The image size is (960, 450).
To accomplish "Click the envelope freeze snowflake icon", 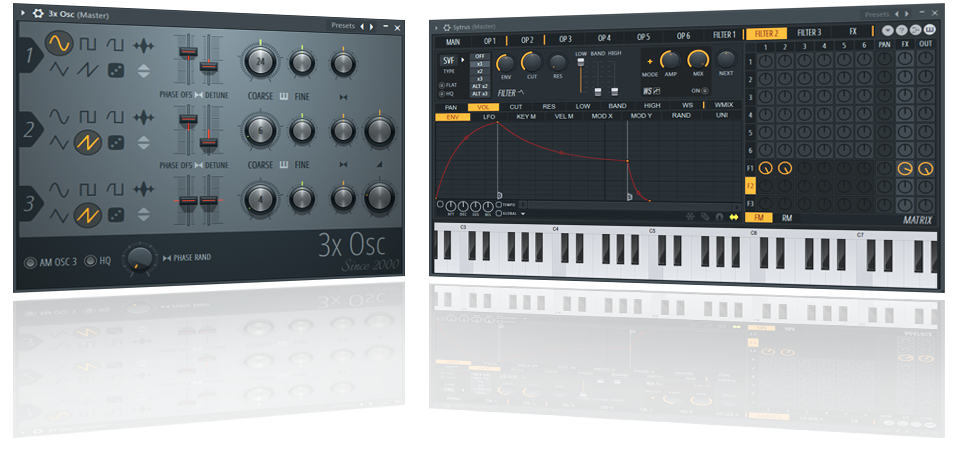I will click(x=691, y=216).
